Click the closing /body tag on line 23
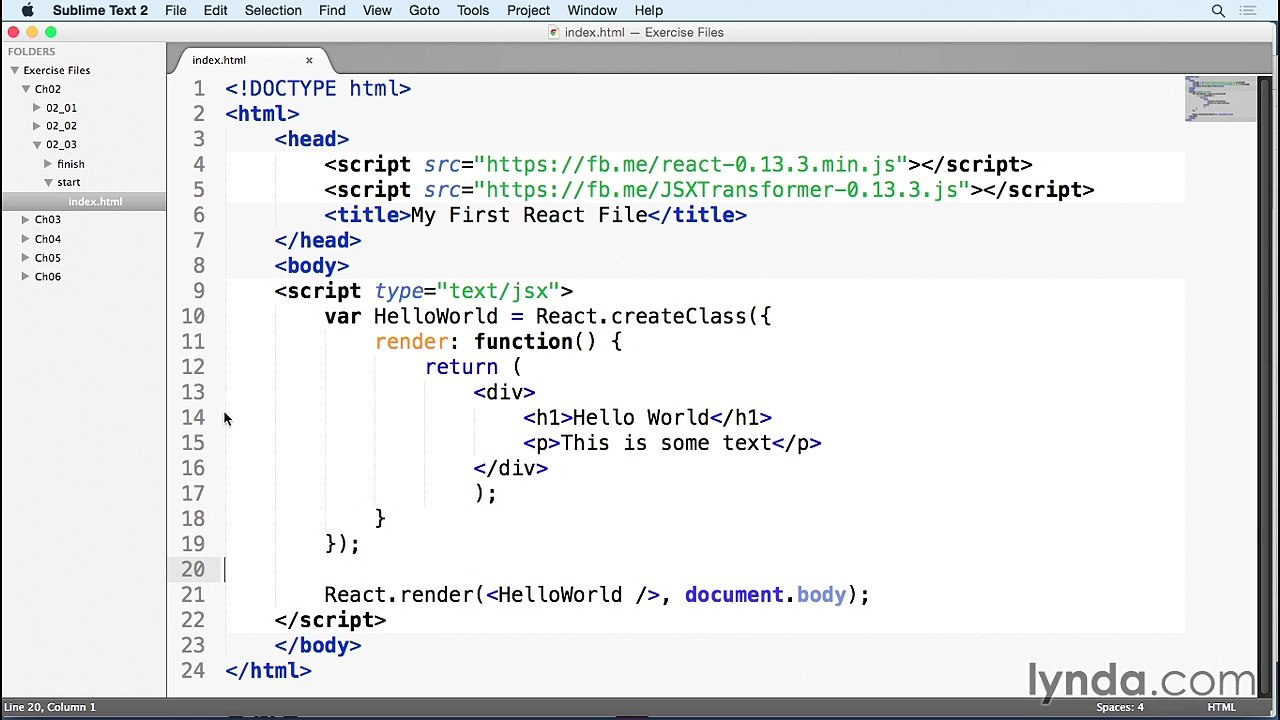Screen dimensions: 1280x720 tap(318, 646)
